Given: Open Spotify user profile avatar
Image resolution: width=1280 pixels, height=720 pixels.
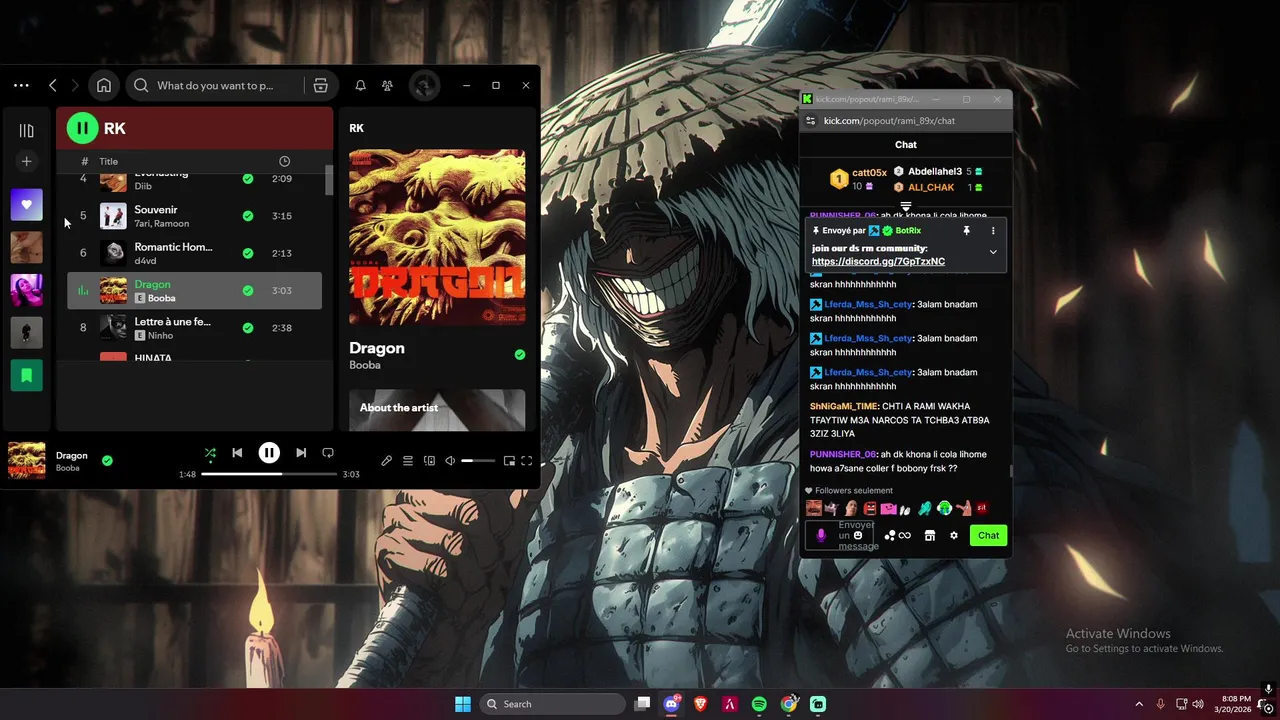Looking at the screenshot, I should tap(424, 85).
